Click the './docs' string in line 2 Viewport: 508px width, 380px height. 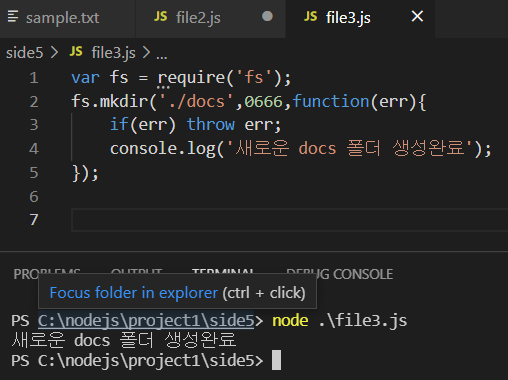tap(196, 101)
